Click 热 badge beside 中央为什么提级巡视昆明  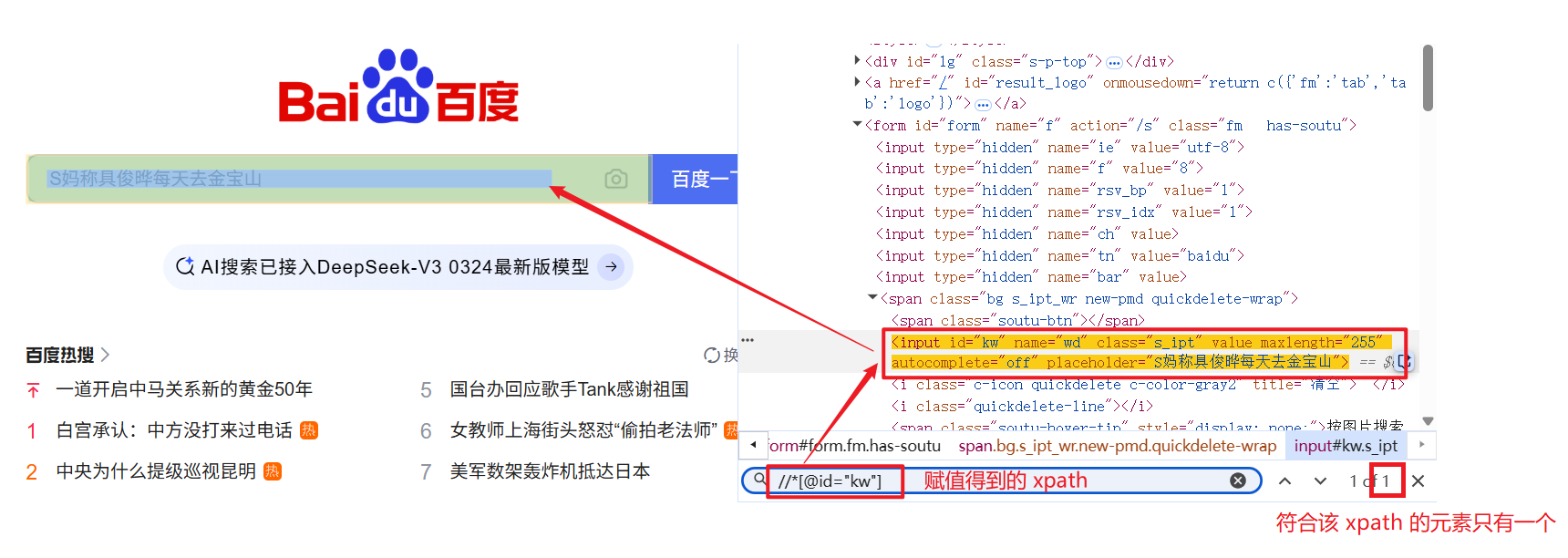pyautogui.click(x=273, y=471)
